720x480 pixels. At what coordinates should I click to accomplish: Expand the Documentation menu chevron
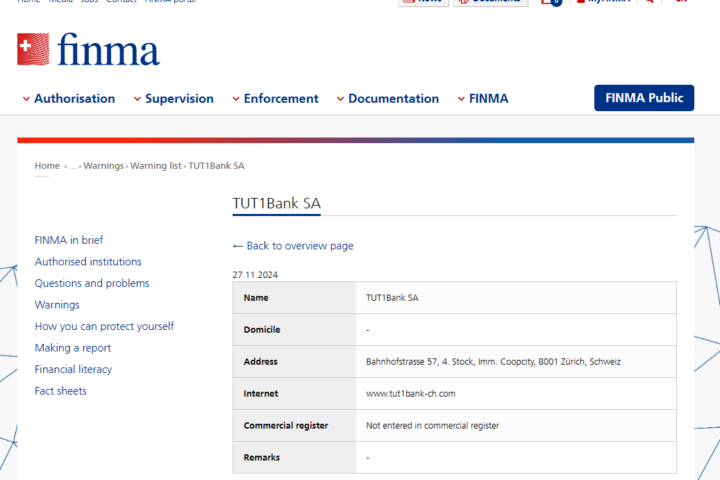[x=340, y=99]
